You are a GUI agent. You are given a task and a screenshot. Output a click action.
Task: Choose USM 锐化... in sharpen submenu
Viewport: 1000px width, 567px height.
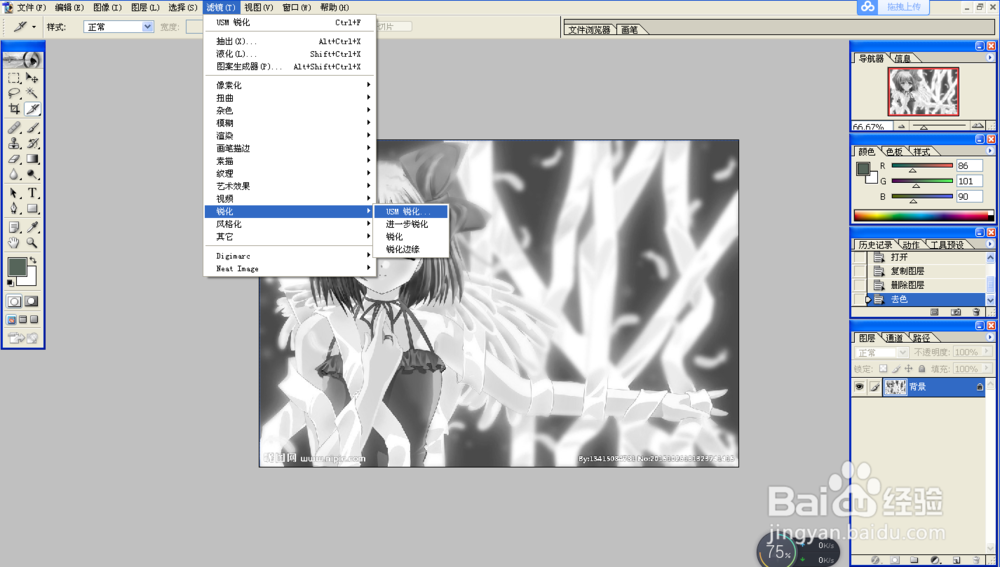[x=411, y=211]
